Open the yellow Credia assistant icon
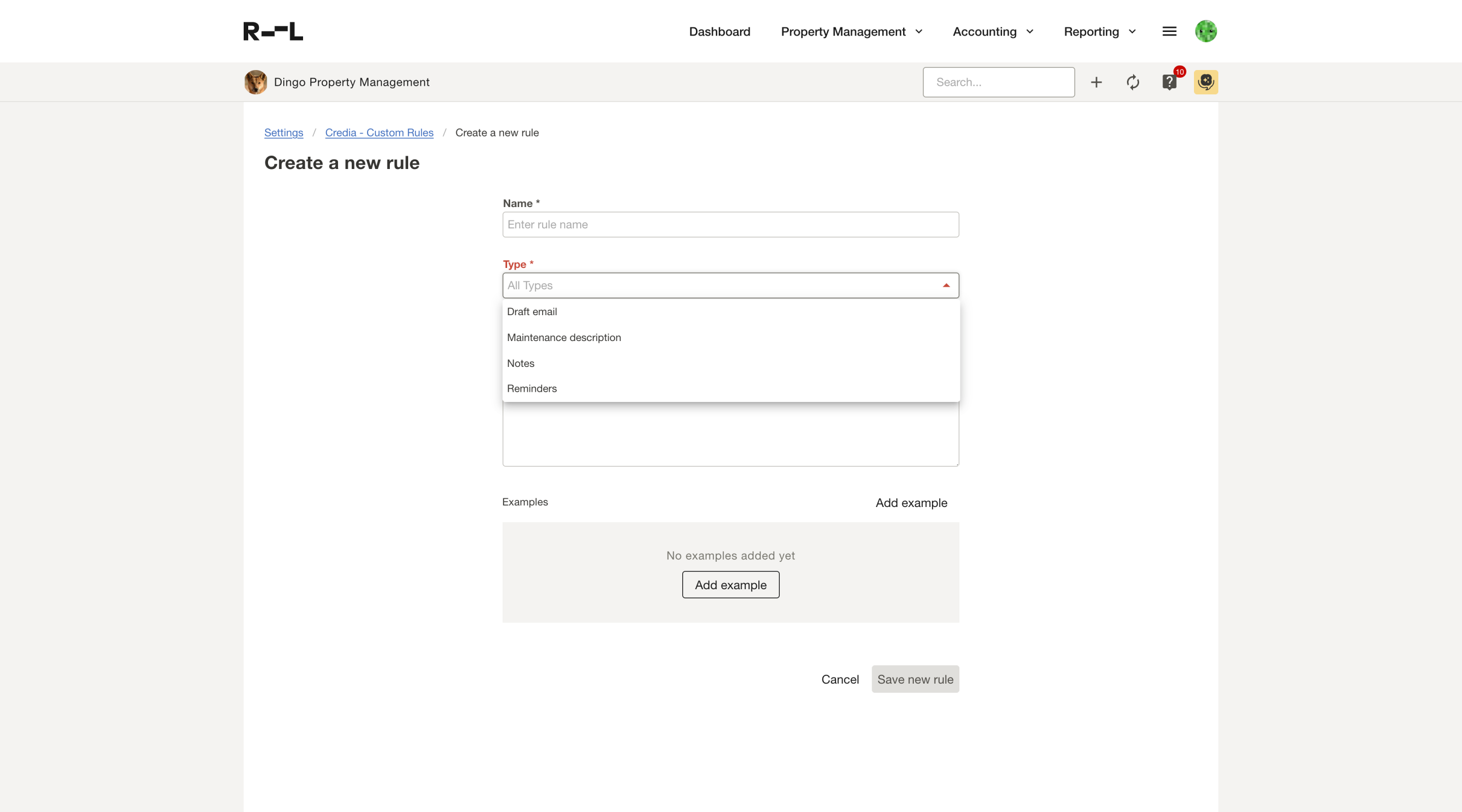Image resolution: width=1462 pixels, height=812 pixels. click(x=1206, y=82)
